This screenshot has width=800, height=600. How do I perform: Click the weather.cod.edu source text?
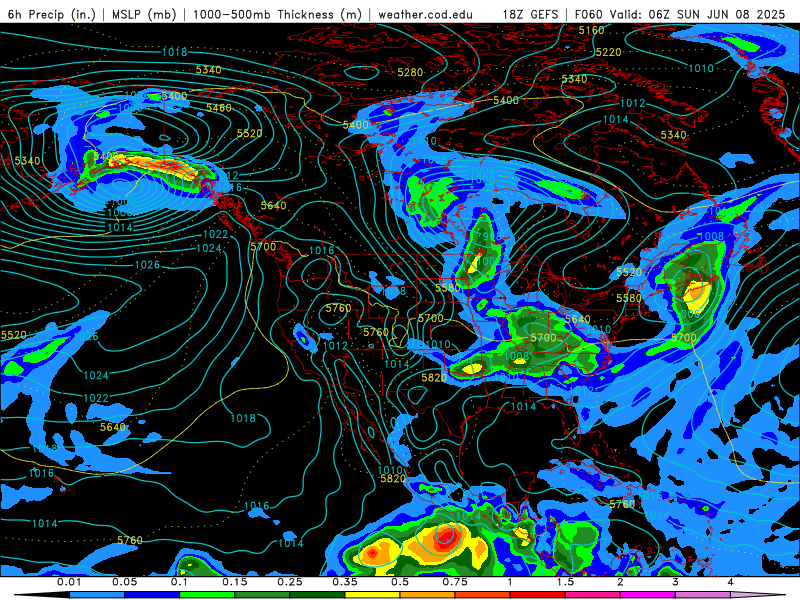coord(425,14)
